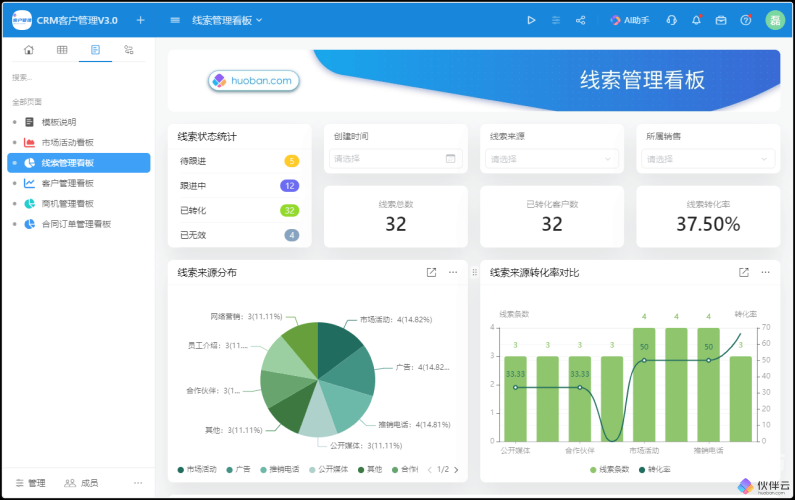Select 市场活动看板 in the sidebar

pyautogui.click(x=67, y=142)
